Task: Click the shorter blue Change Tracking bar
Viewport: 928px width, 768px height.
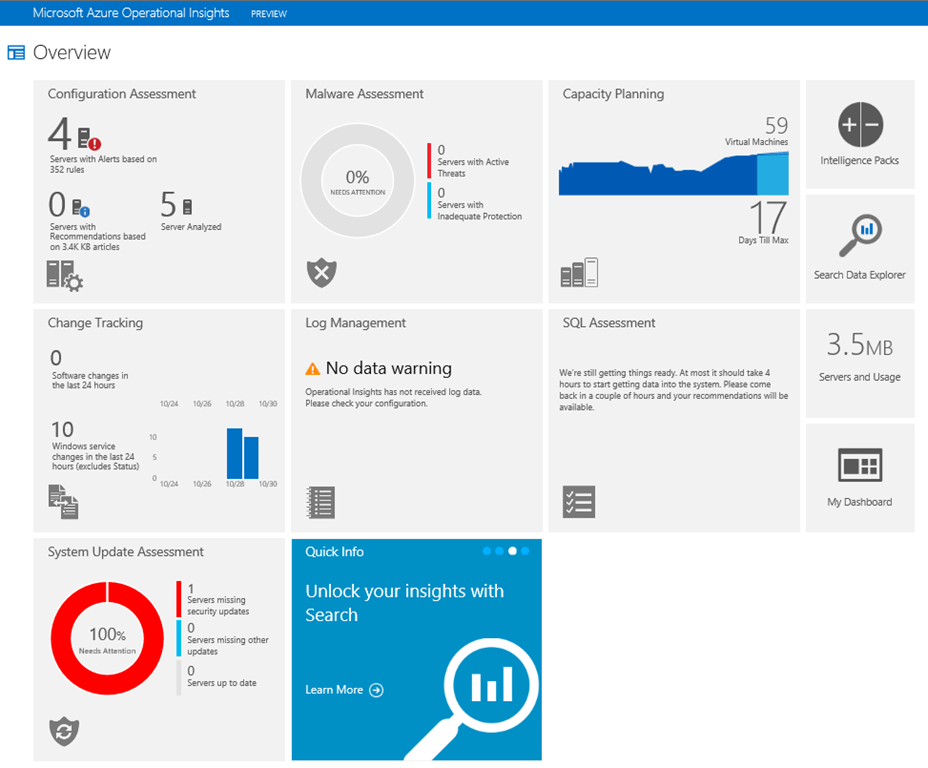Action: 251,457
